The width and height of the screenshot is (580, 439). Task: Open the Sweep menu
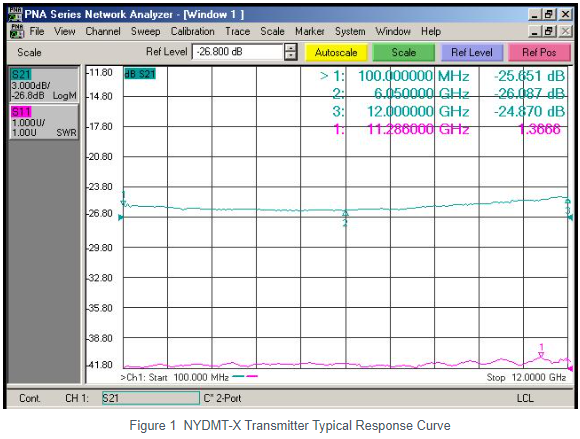tap(145, 31)
